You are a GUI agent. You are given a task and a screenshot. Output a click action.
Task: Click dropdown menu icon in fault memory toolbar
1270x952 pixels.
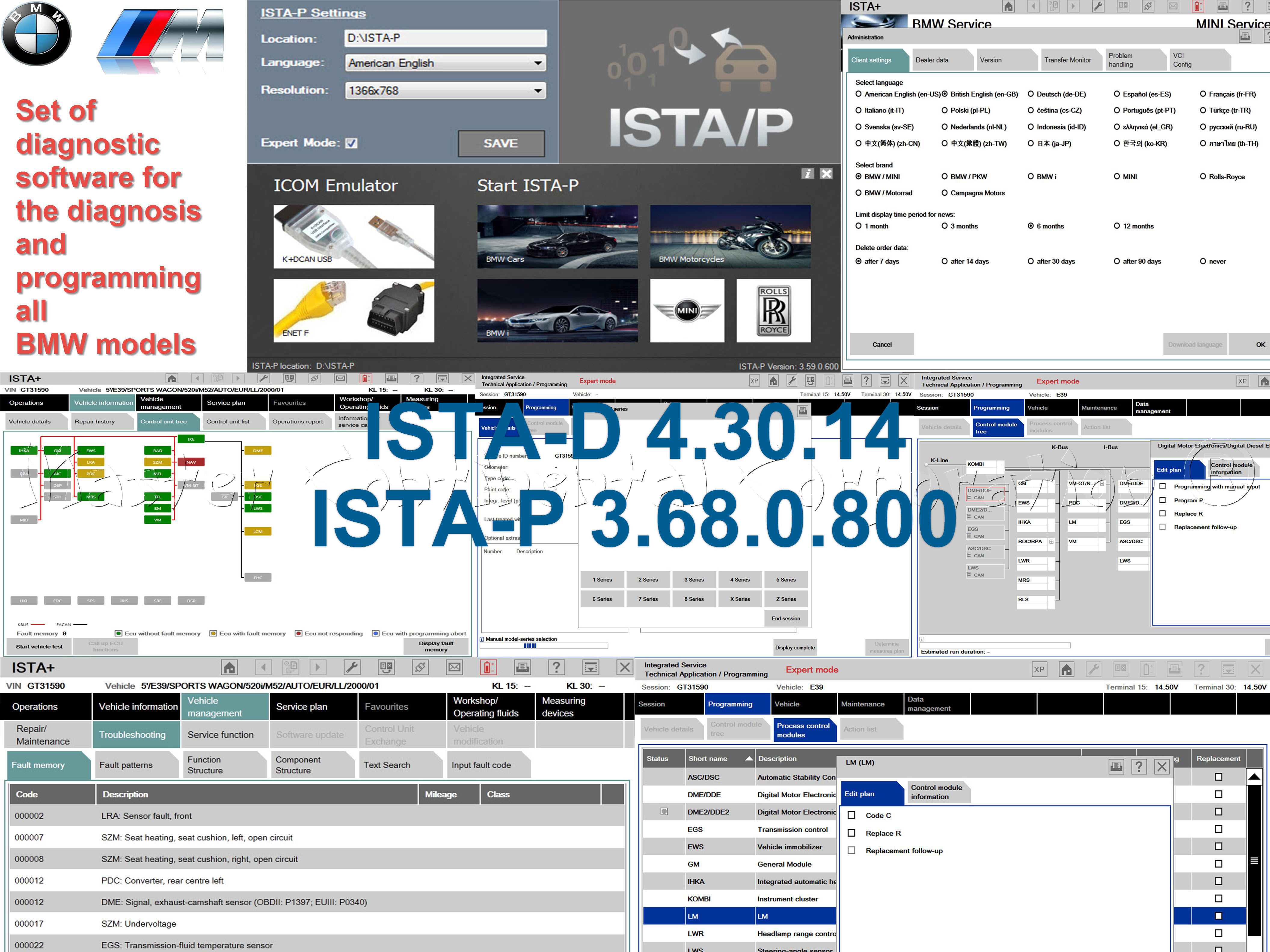point(590,667)
